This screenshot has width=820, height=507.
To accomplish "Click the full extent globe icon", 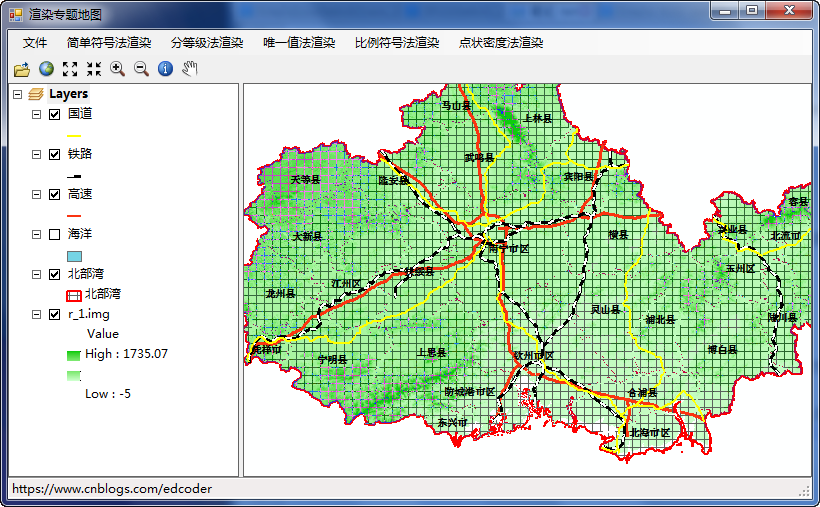I will point(46,69).
